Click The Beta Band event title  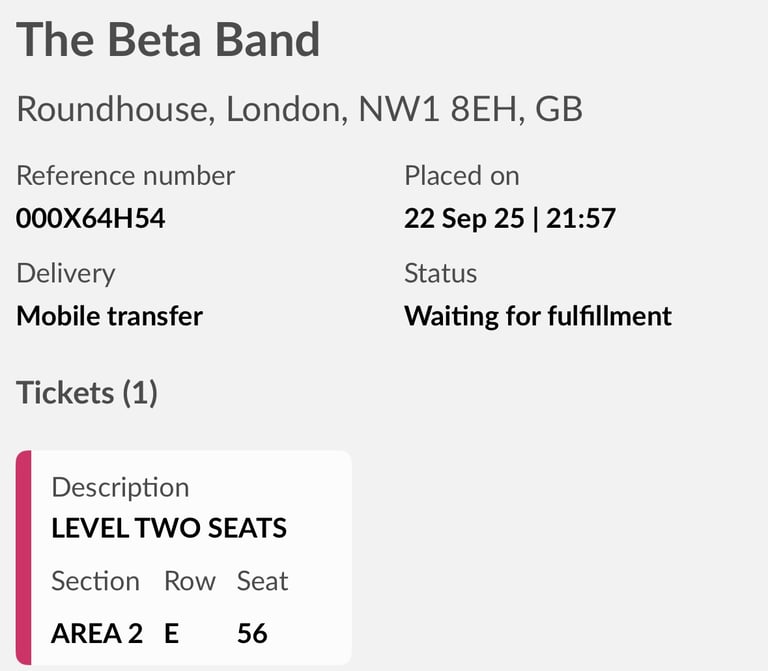point(168,40)
